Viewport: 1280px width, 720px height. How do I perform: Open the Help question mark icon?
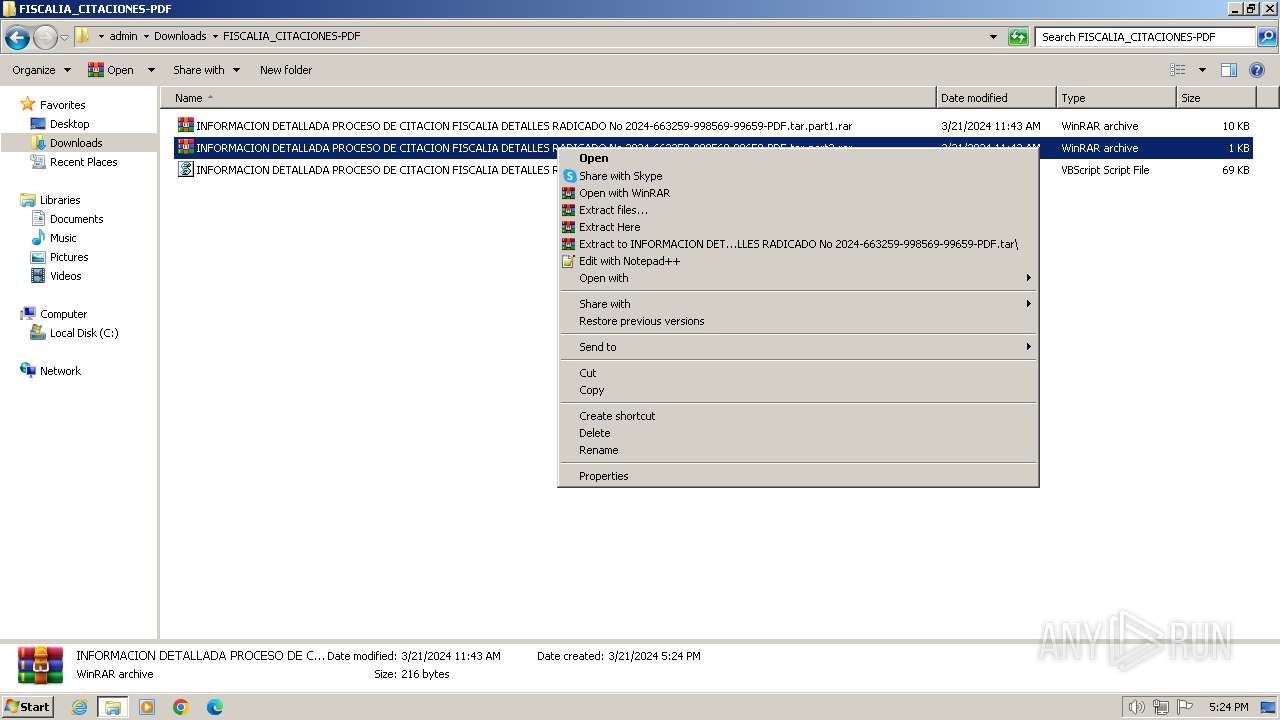1258,70
